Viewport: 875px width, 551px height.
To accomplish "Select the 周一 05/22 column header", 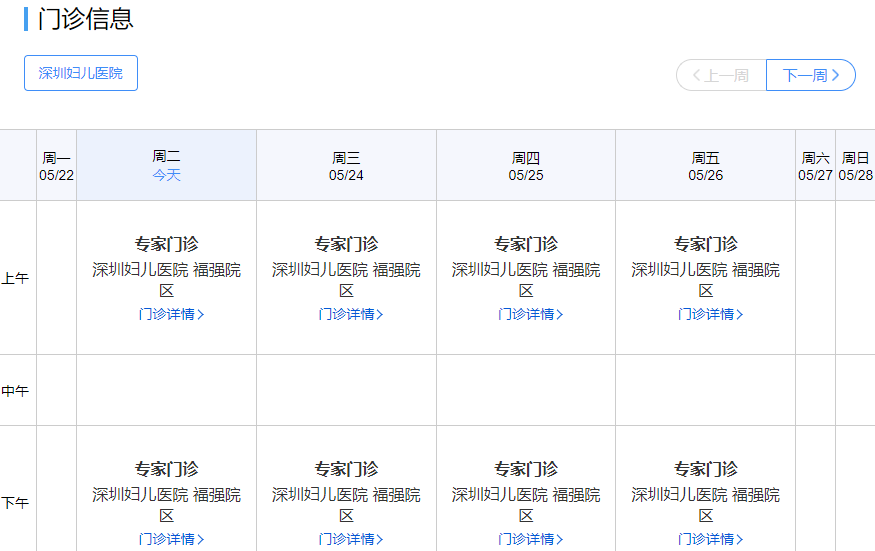I will [x=57, y=166].
